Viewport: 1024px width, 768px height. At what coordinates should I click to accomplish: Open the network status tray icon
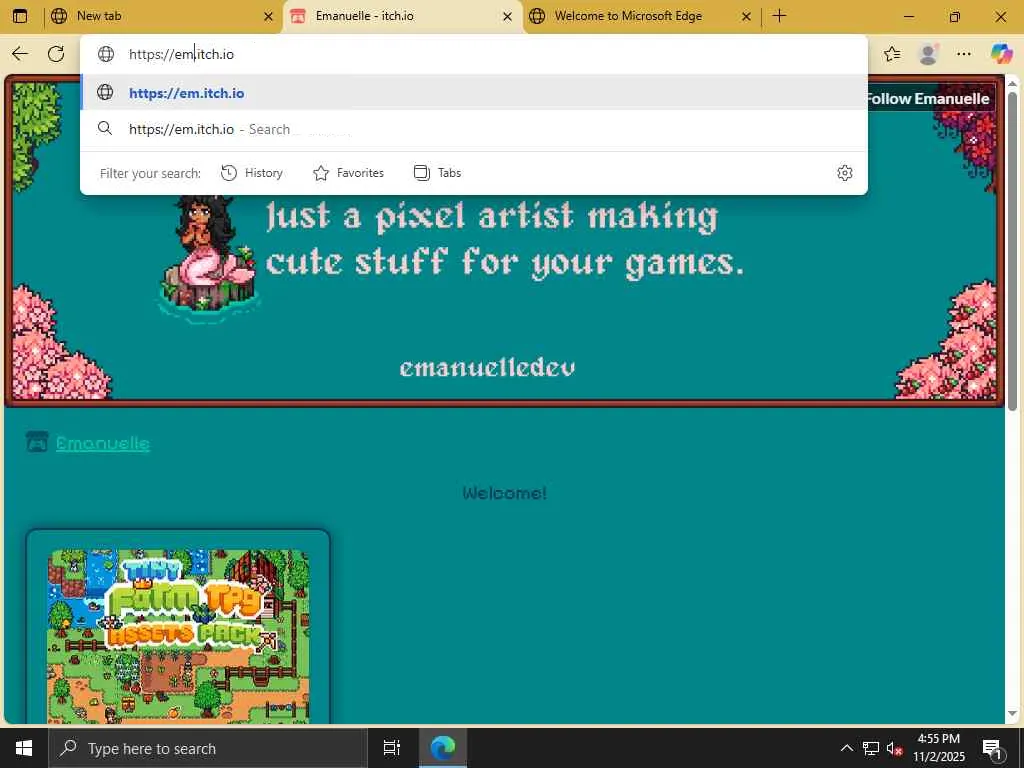pyautogui.click(x=871, y=748)
